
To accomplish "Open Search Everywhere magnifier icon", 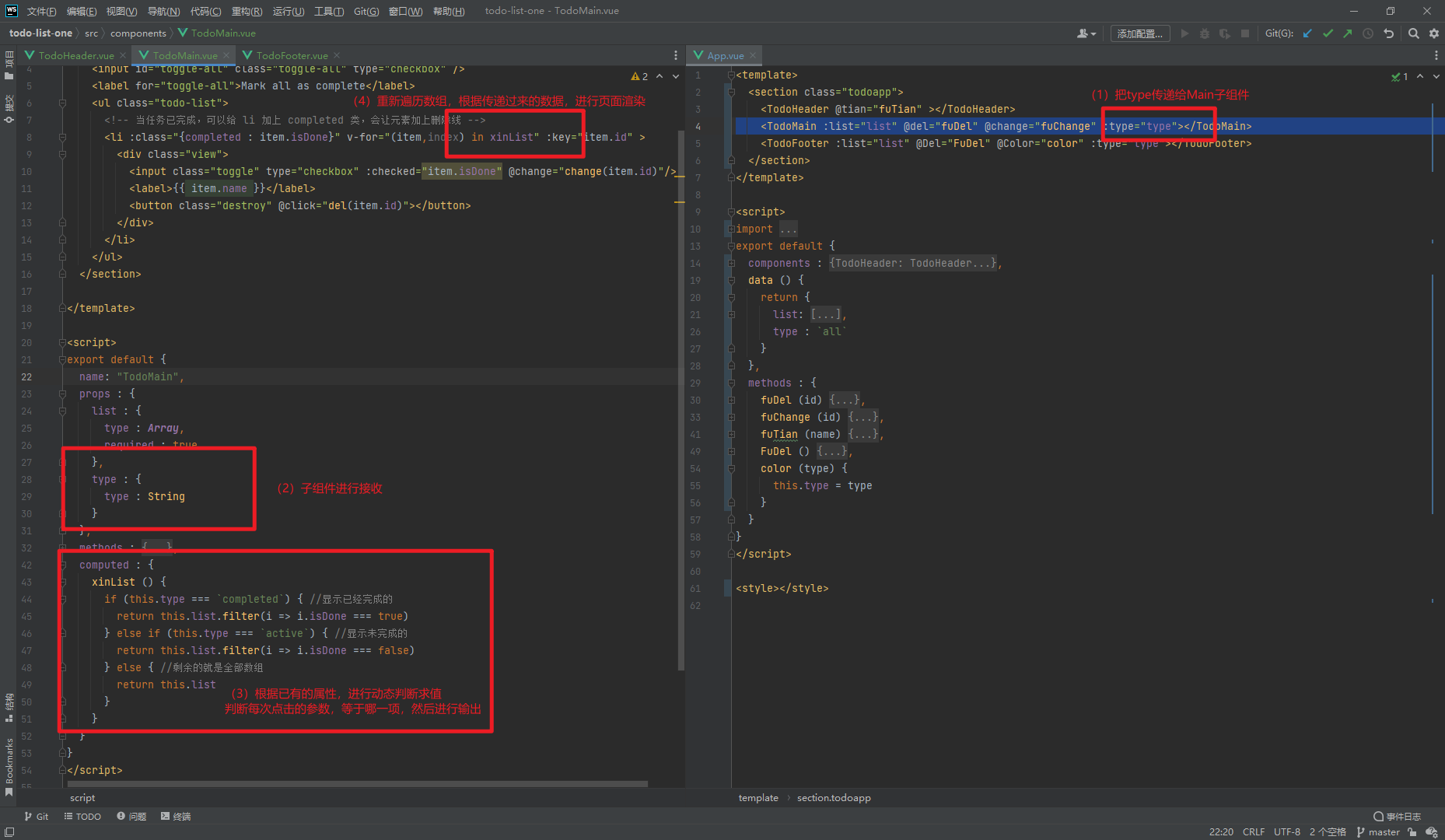I will [x=1414, y=33].
